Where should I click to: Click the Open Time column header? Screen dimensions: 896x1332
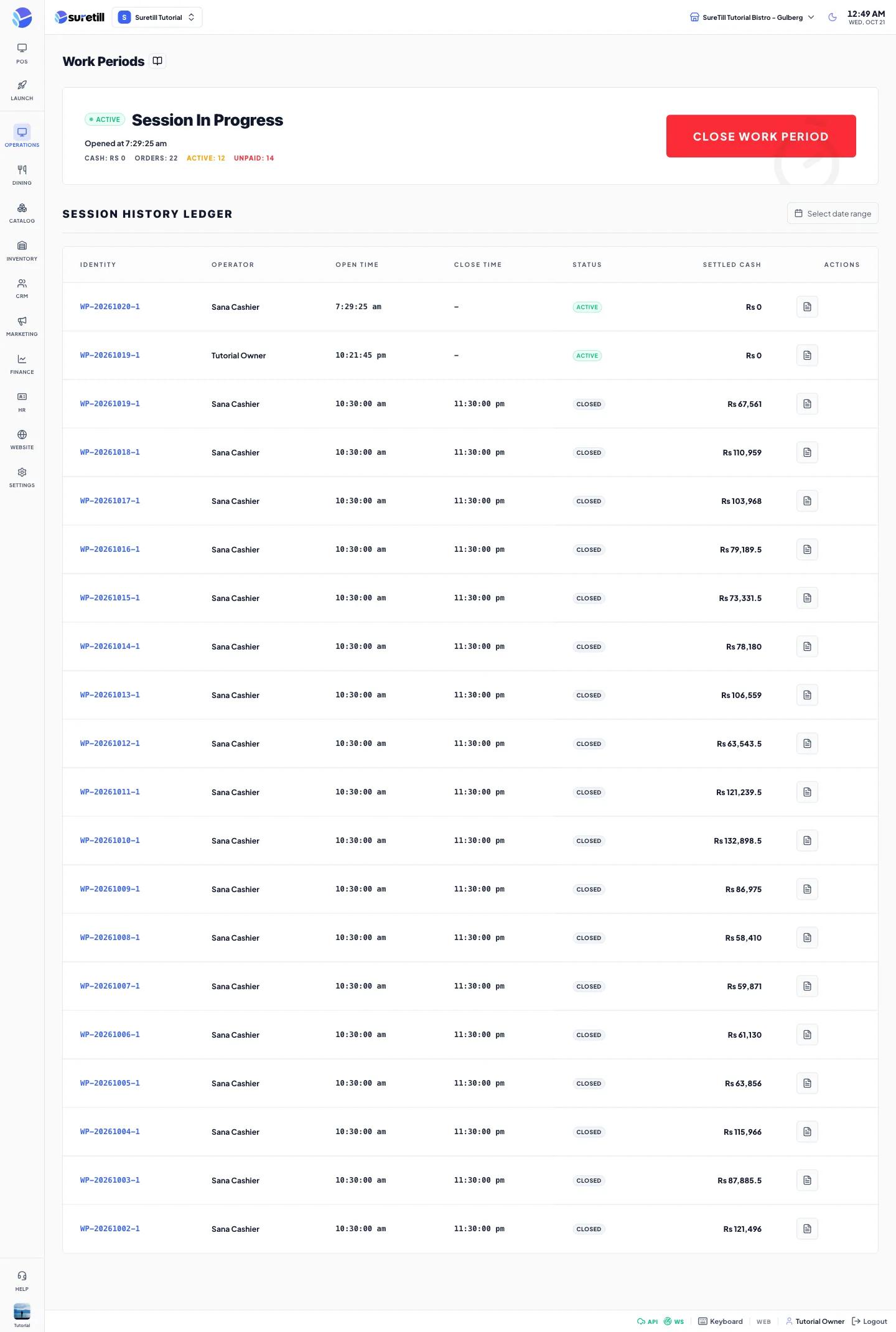357,265
